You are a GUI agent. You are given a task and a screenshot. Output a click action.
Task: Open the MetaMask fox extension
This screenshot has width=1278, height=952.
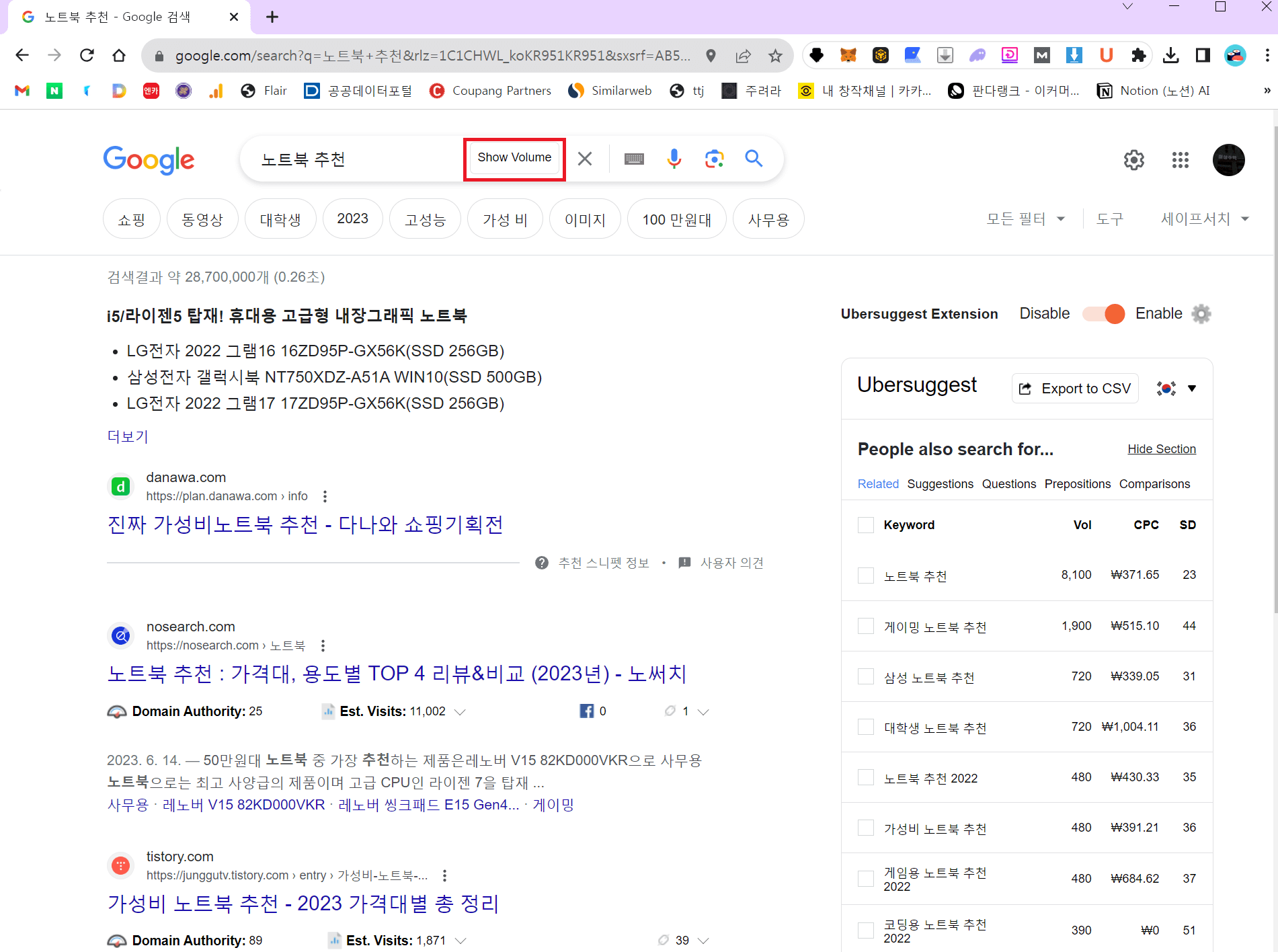tap(848, 55)
